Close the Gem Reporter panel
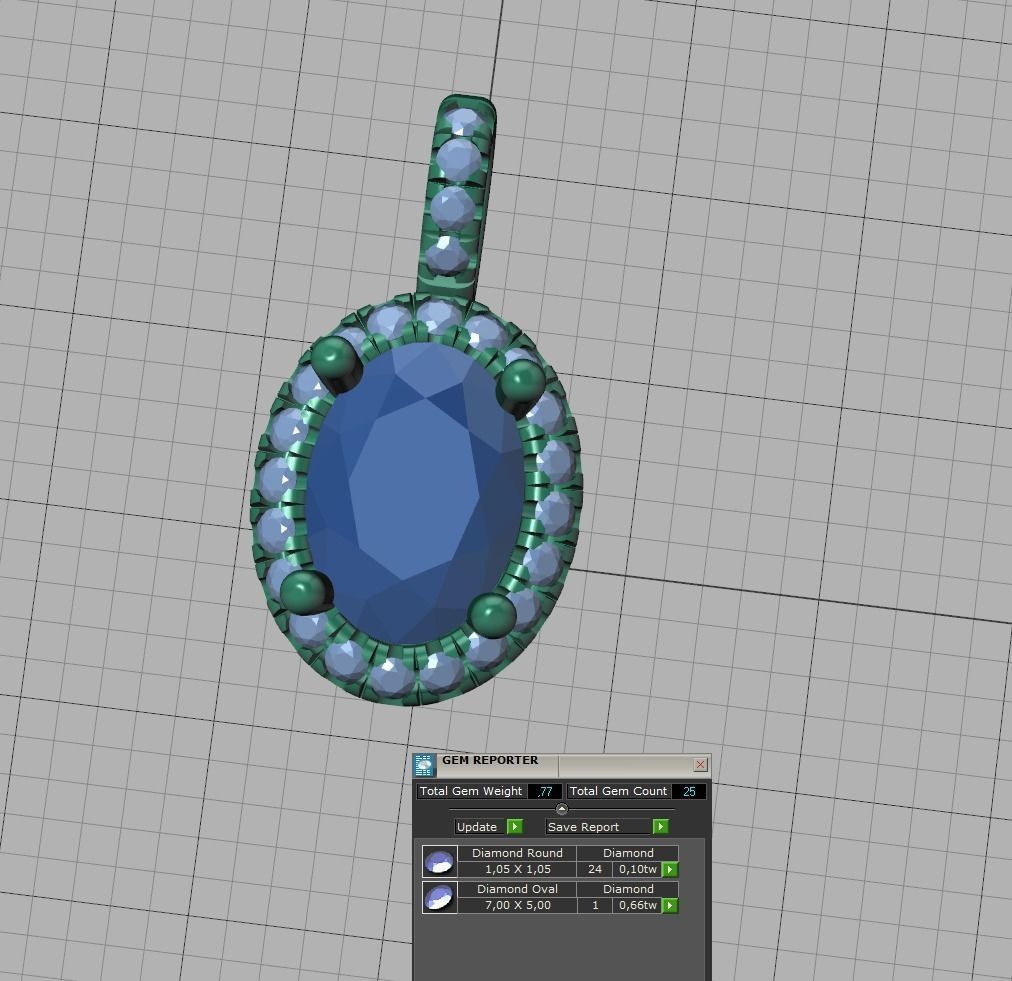Screen dimensions: 1012x981 point(700,765)
